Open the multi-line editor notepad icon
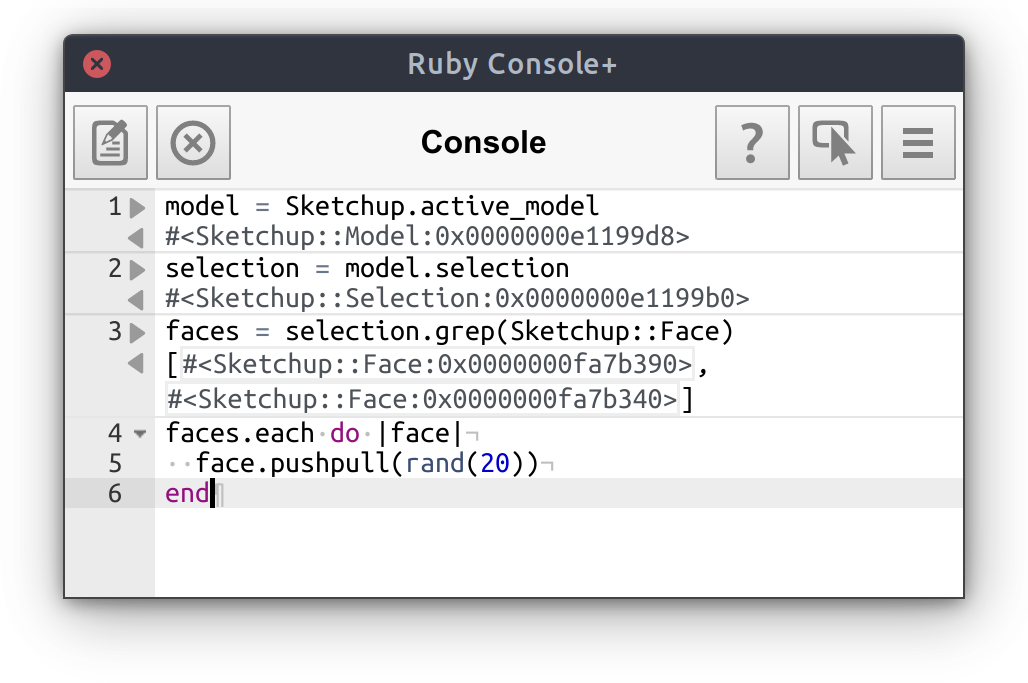Viewport: 1028px width, 683px height. point(110,143)
